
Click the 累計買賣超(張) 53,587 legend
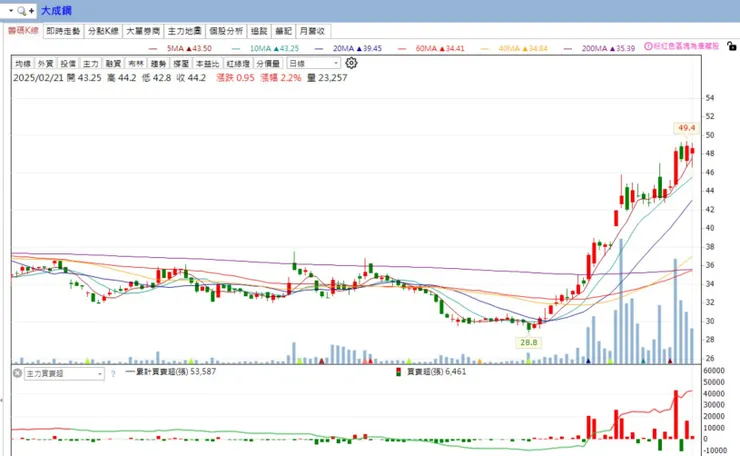click(170, 372)
